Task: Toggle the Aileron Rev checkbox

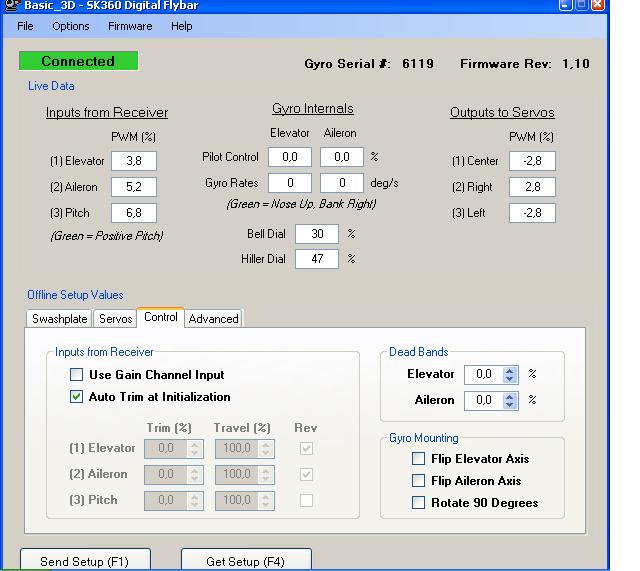Action: click(306, 474)
